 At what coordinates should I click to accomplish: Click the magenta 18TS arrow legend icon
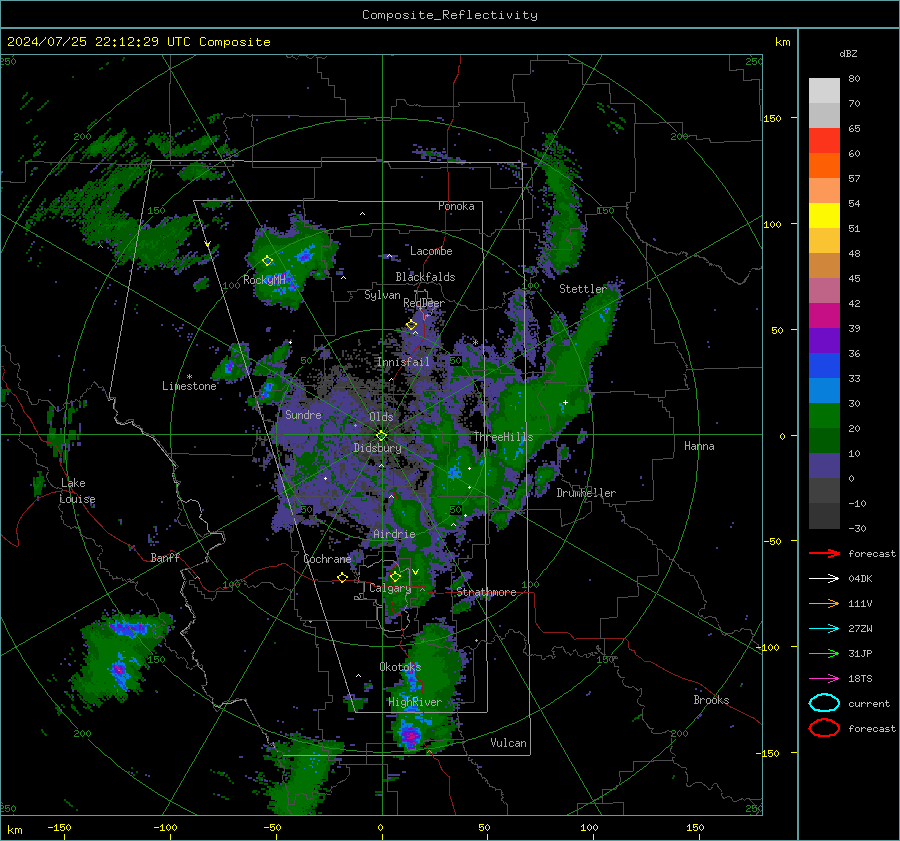(824, 679)
